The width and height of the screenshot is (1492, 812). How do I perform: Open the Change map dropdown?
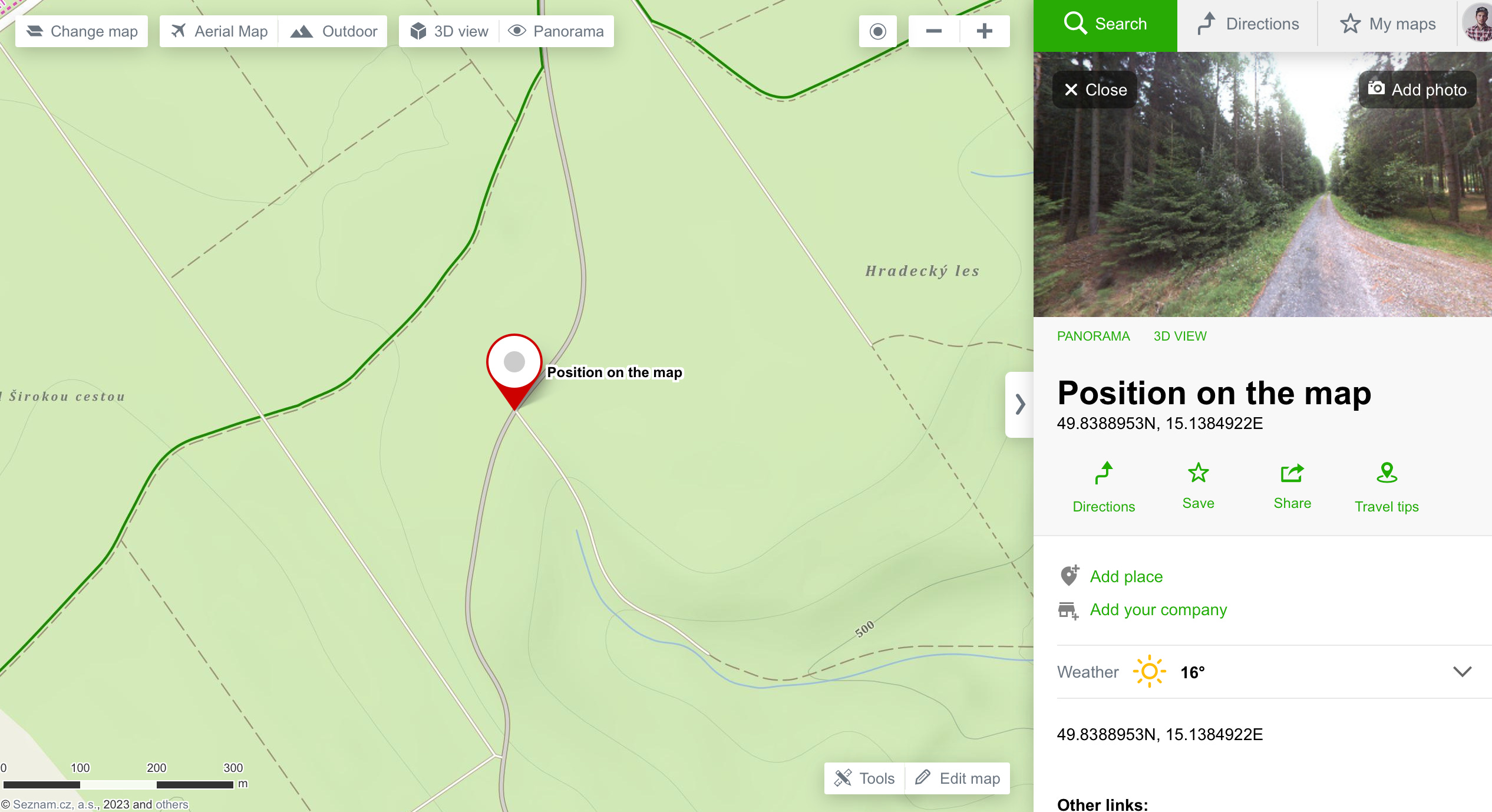82,31
